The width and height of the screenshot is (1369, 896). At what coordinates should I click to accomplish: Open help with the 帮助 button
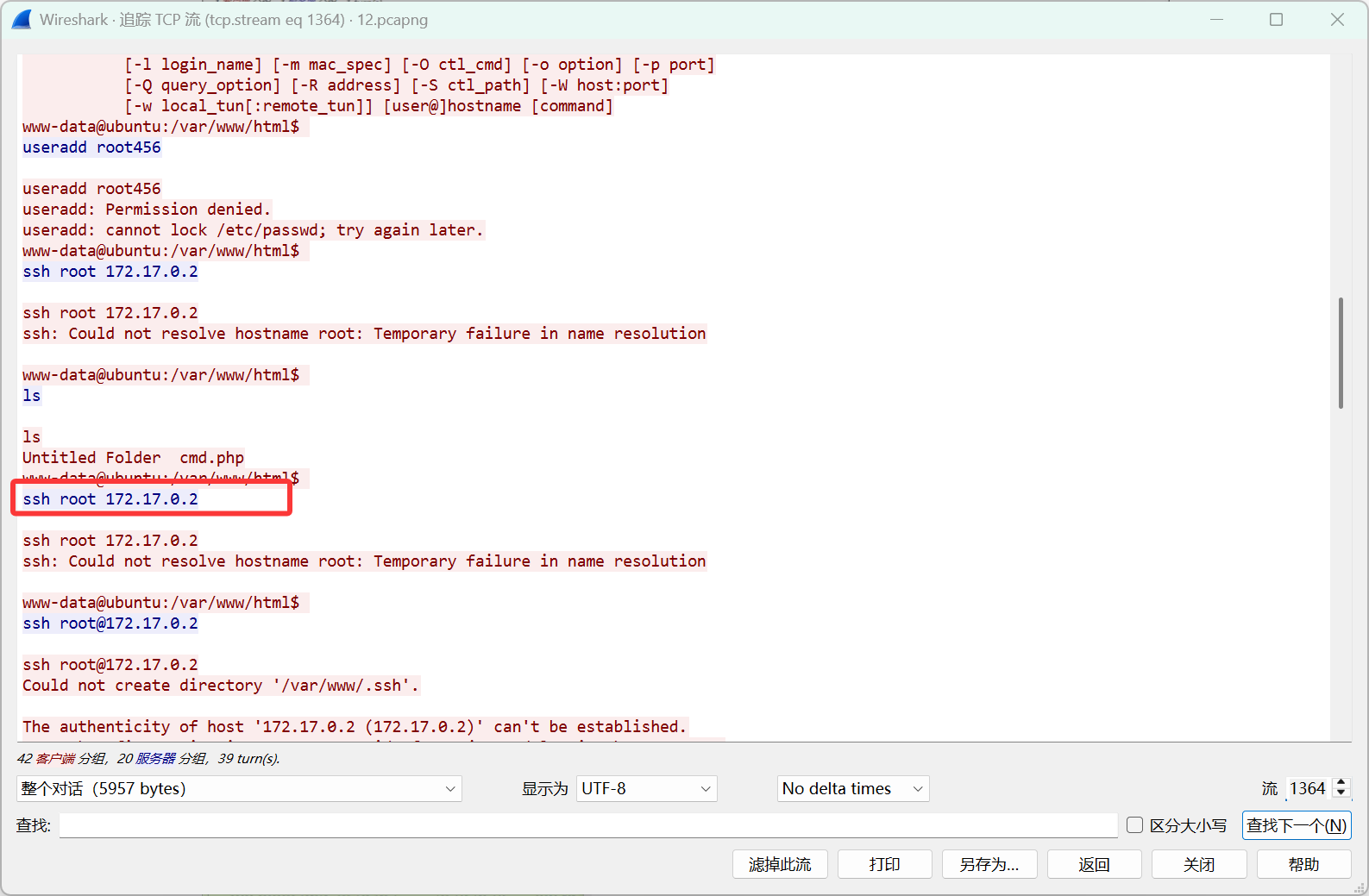1303,864
